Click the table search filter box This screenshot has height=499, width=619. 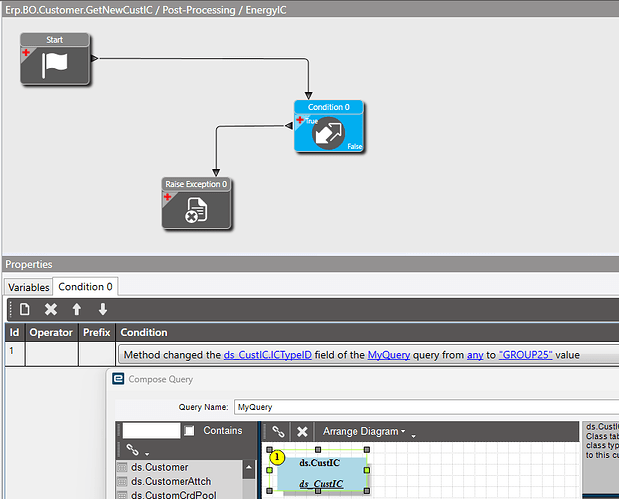point(151,431)
